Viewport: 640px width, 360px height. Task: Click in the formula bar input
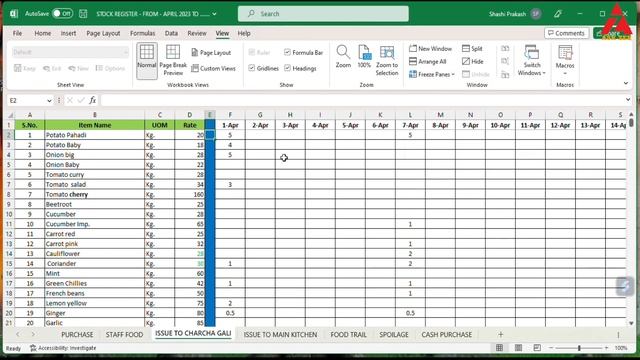coord(361,100)
